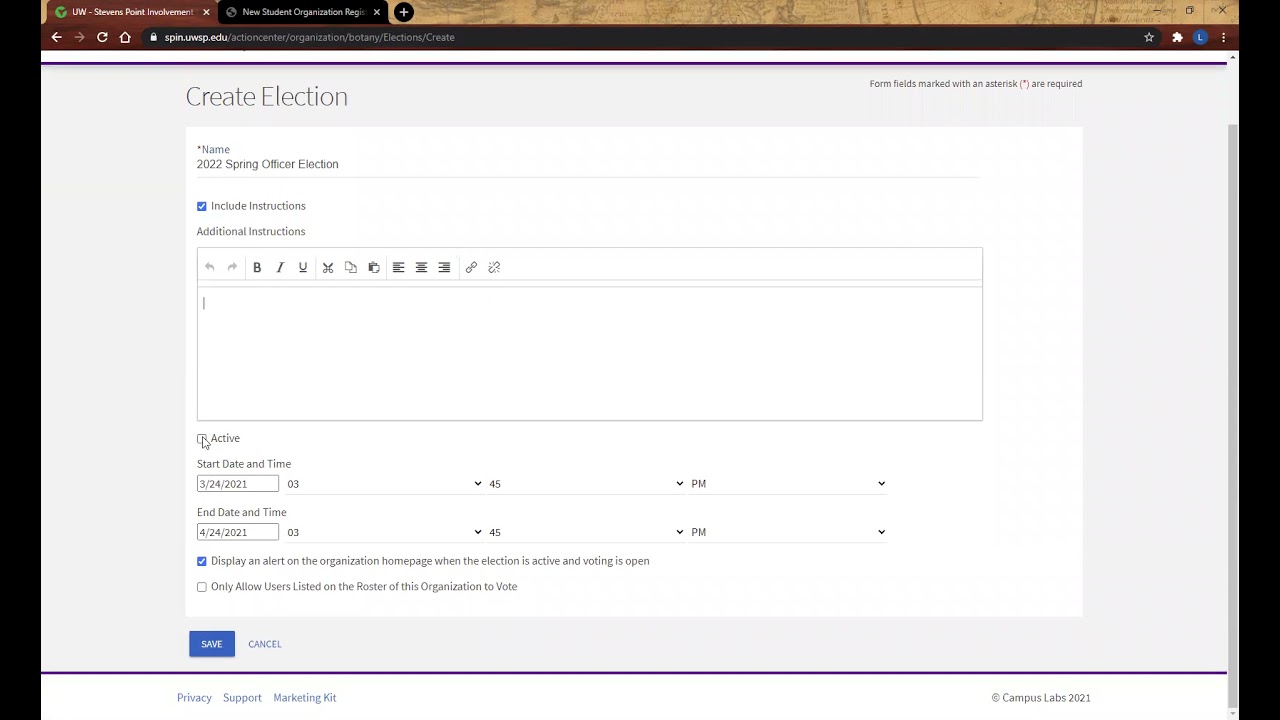Viewport: 1280px width, 720px height.
Task: Cancel election creation
Action: [265, 644]
